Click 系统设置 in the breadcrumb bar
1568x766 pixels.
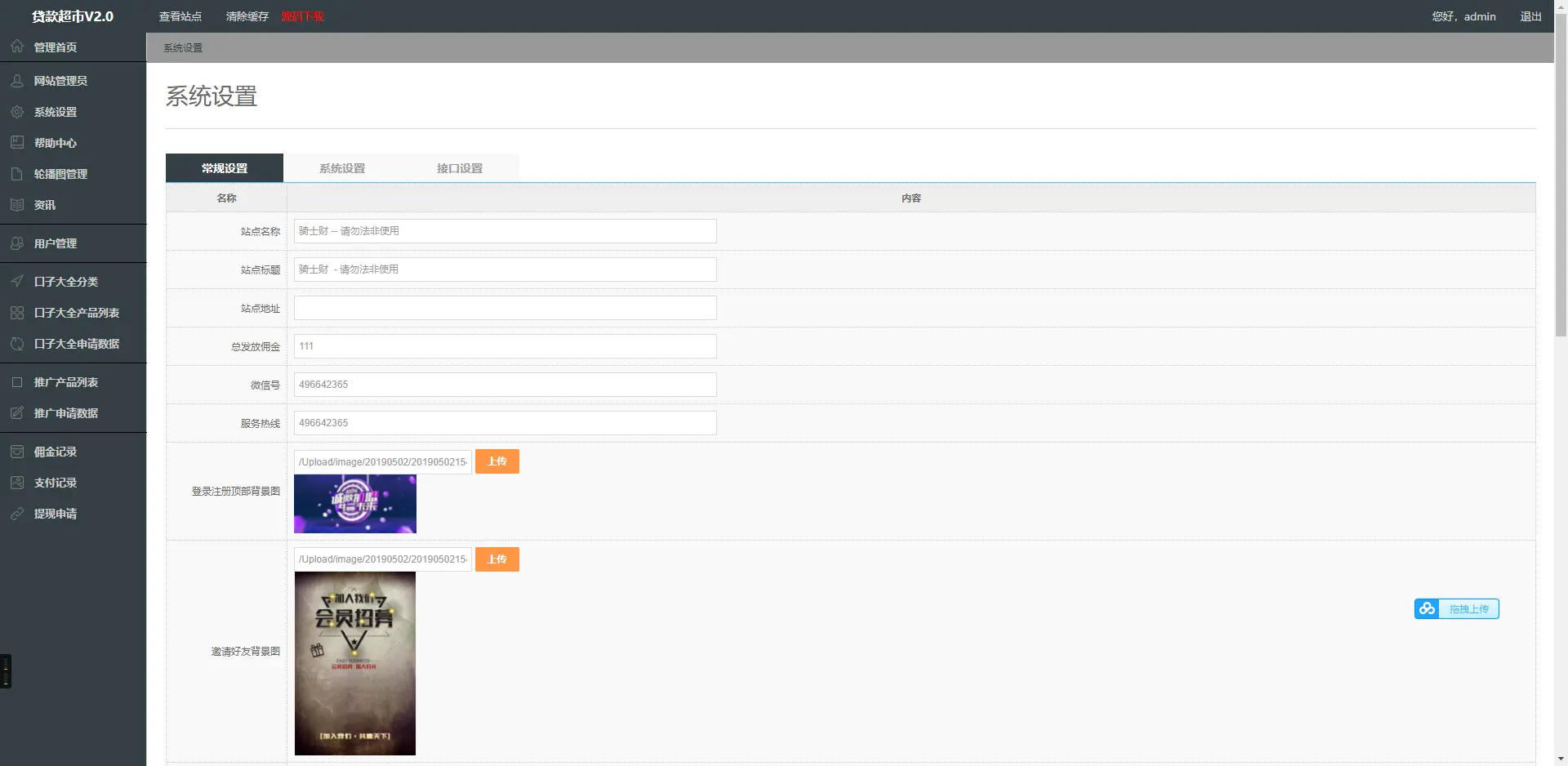pos(183,48)
